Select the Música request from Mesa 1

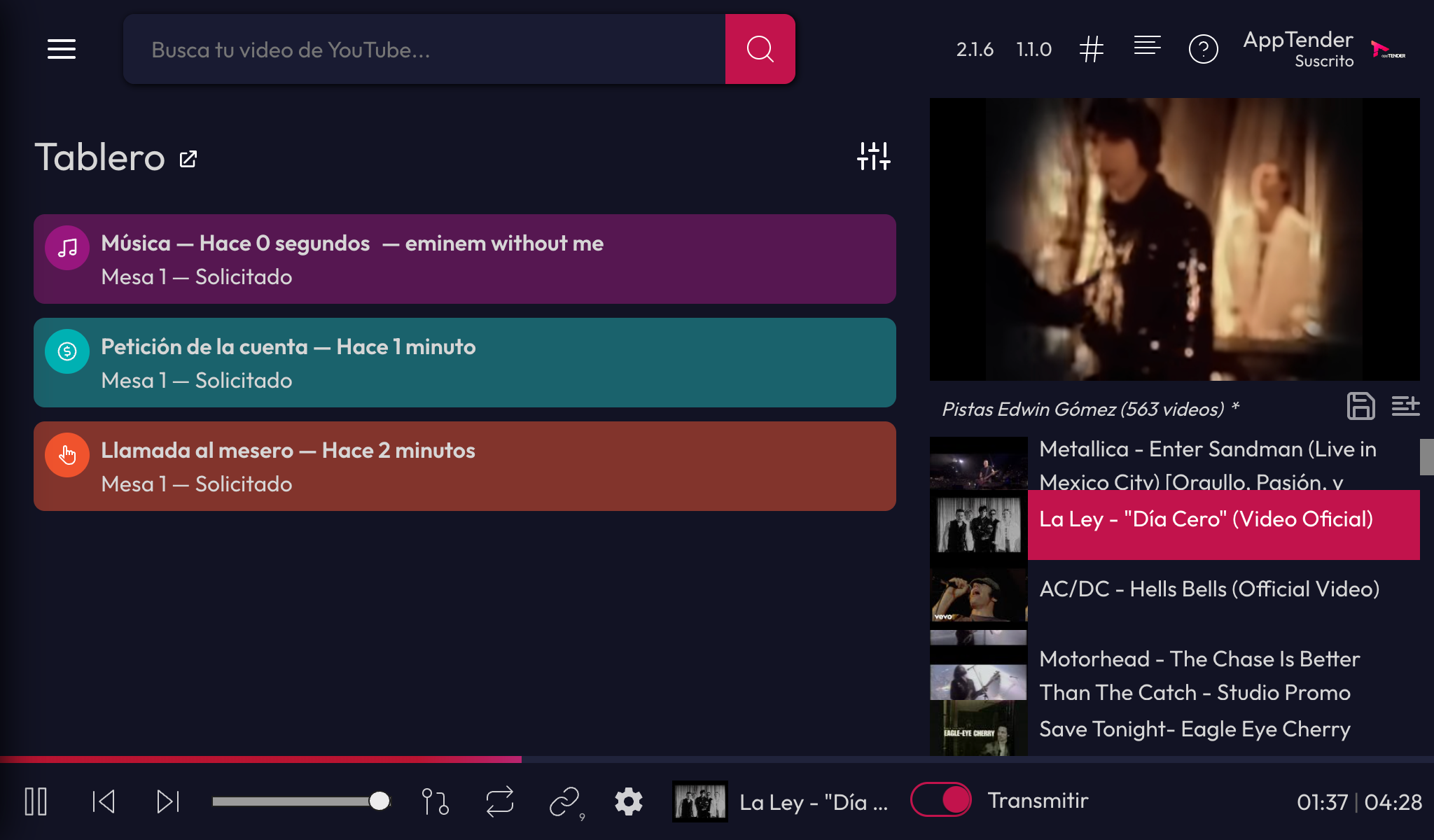coord(465,259)
